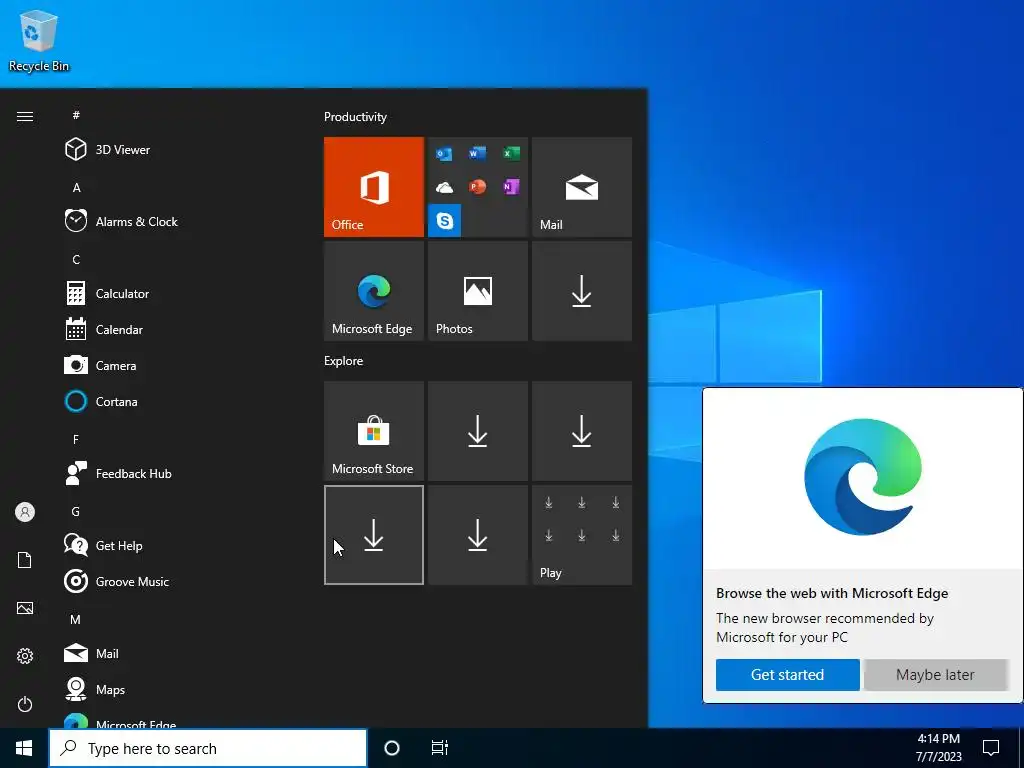This screenshot has height=768, width=1024.
Task: Open the Photos tile
Action: tap(477, 291)
